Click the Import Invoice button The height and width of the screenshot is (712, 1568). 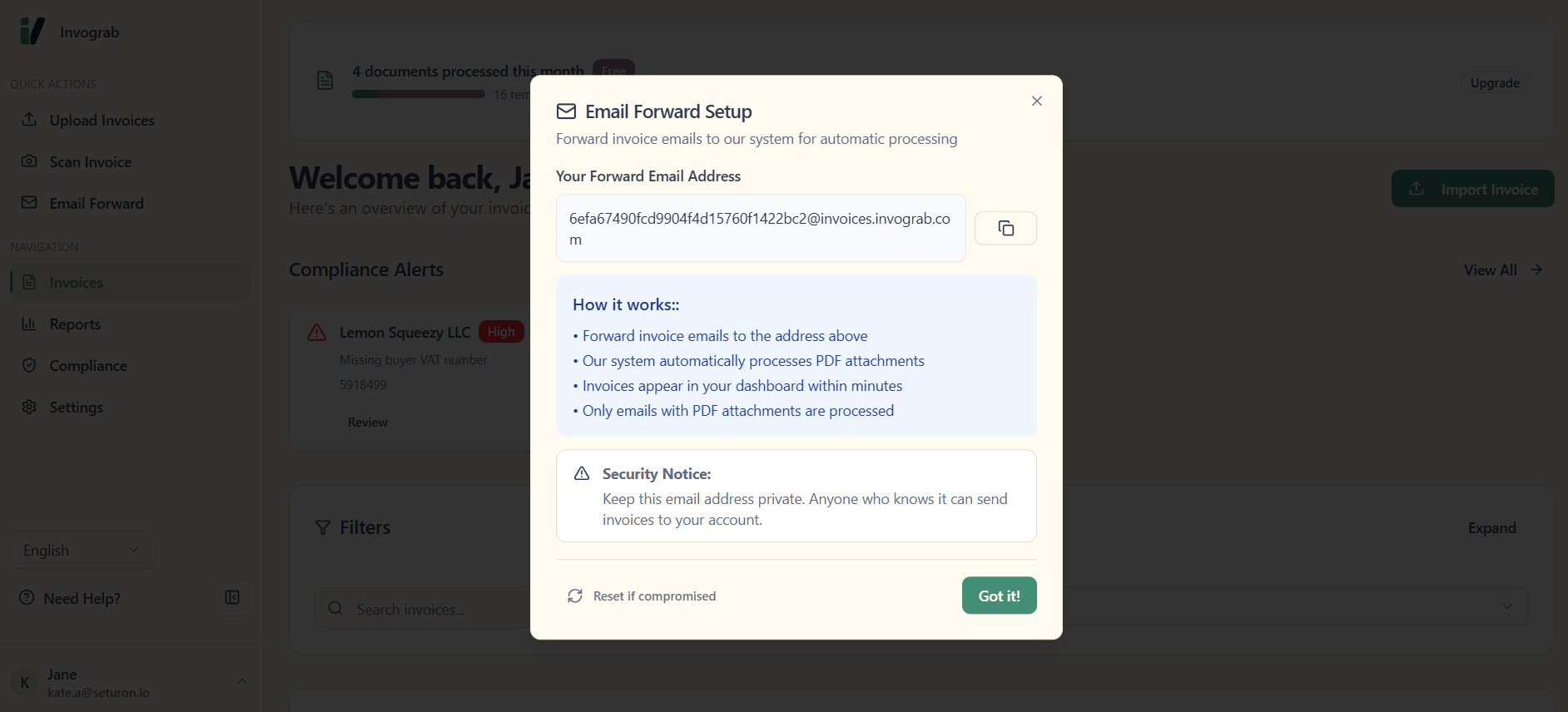pyautogui.click(x=1472, y=189)
